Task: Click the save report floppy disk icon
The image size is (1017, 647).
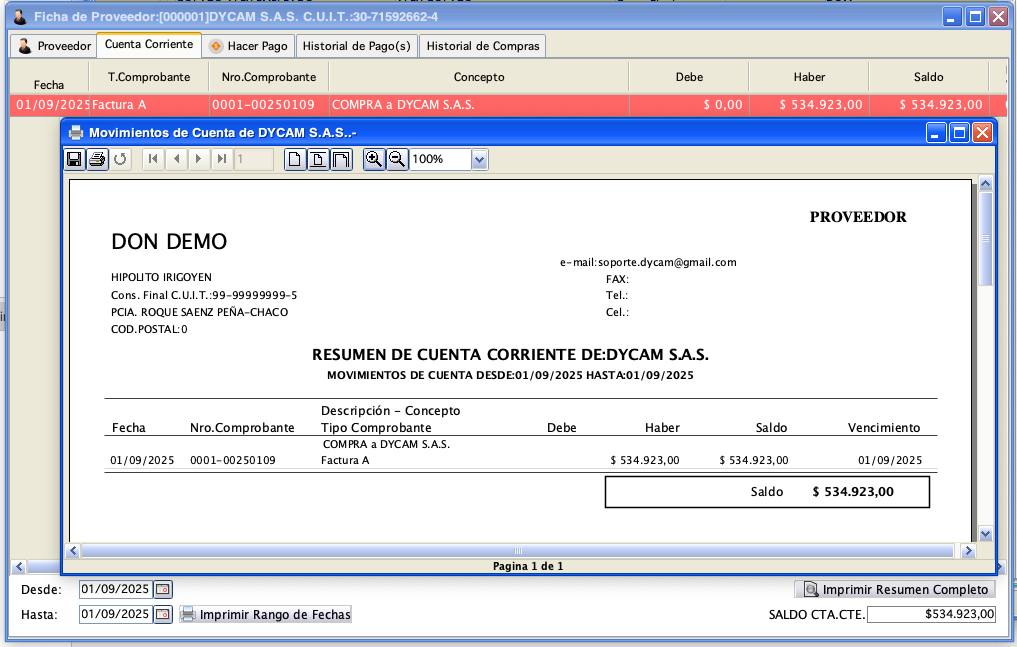Action: click(74, 159)
